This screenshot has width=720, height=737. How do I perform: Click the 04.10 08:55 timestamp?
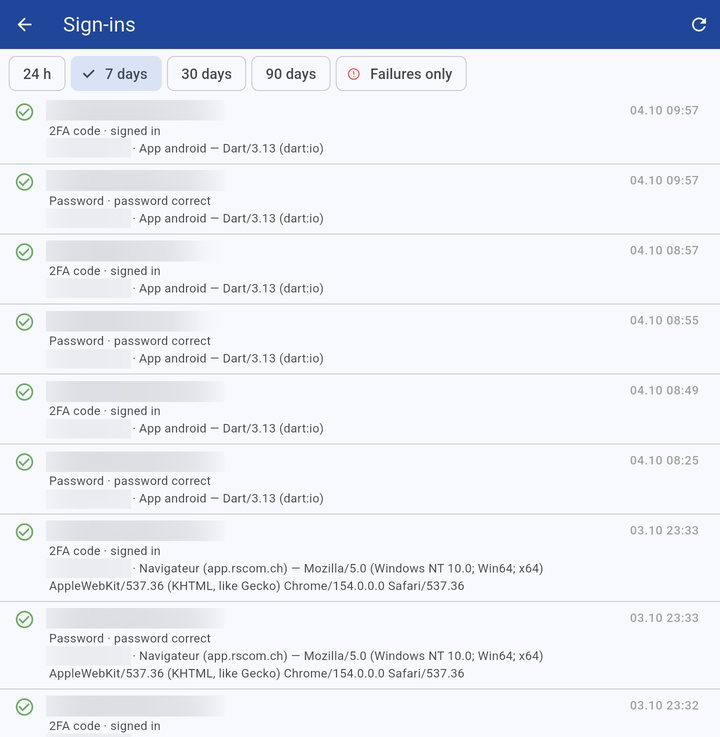tap(664, 320)
